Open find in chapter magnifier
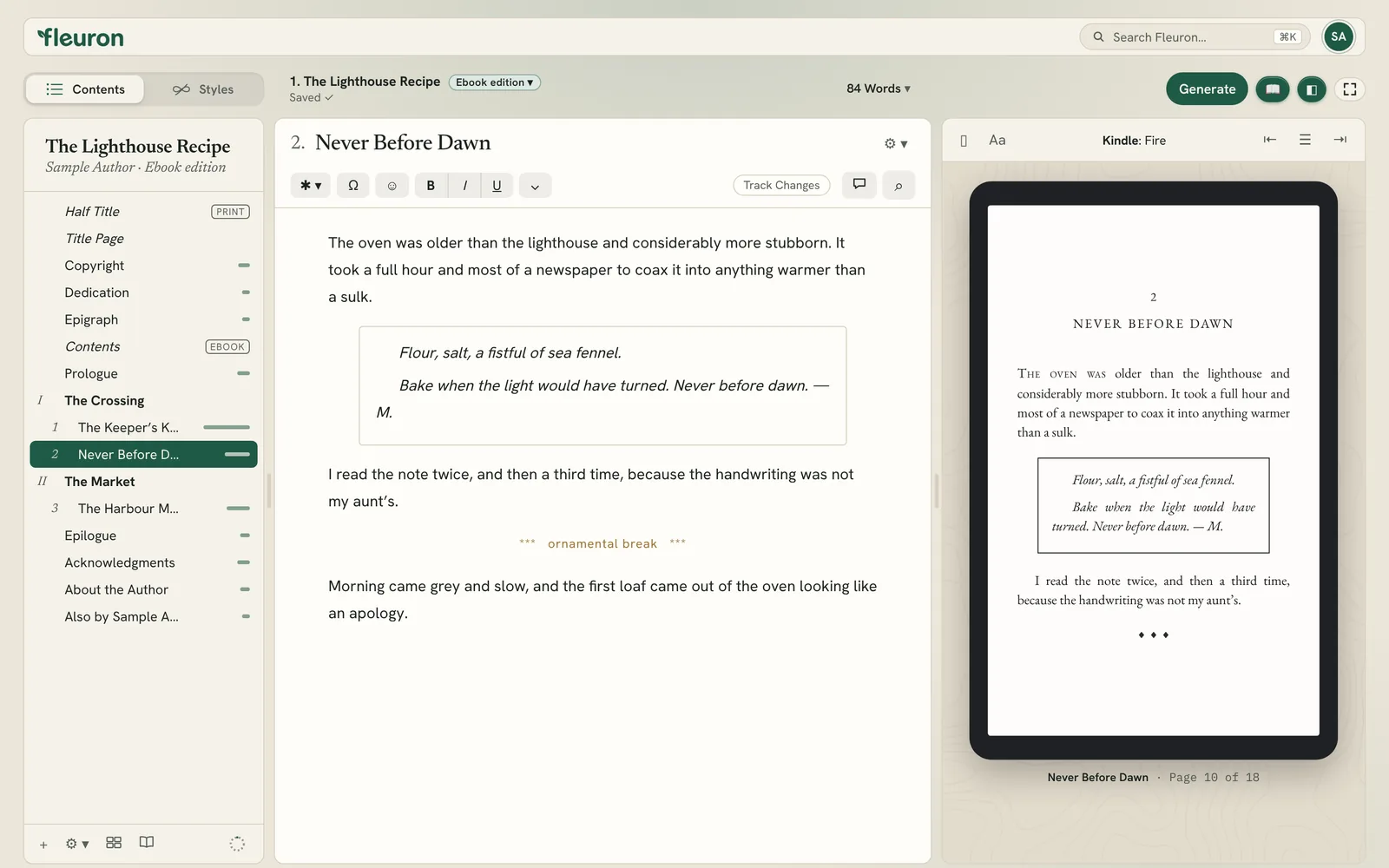1389x868 pixels. tap(899, 185)
